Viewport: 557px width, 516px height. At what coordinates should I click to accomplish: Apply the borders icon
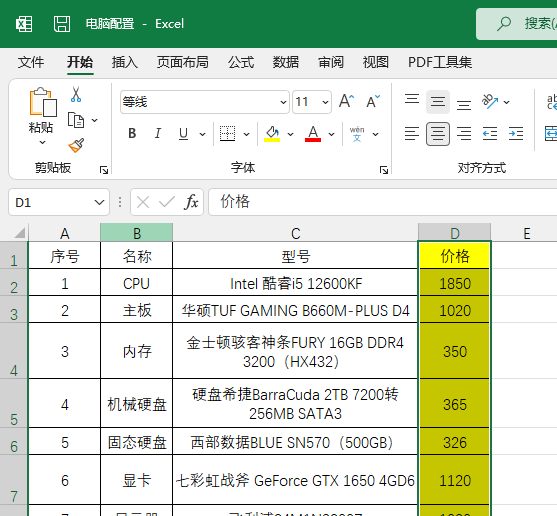pyautogui.click(x=227, y=134)
